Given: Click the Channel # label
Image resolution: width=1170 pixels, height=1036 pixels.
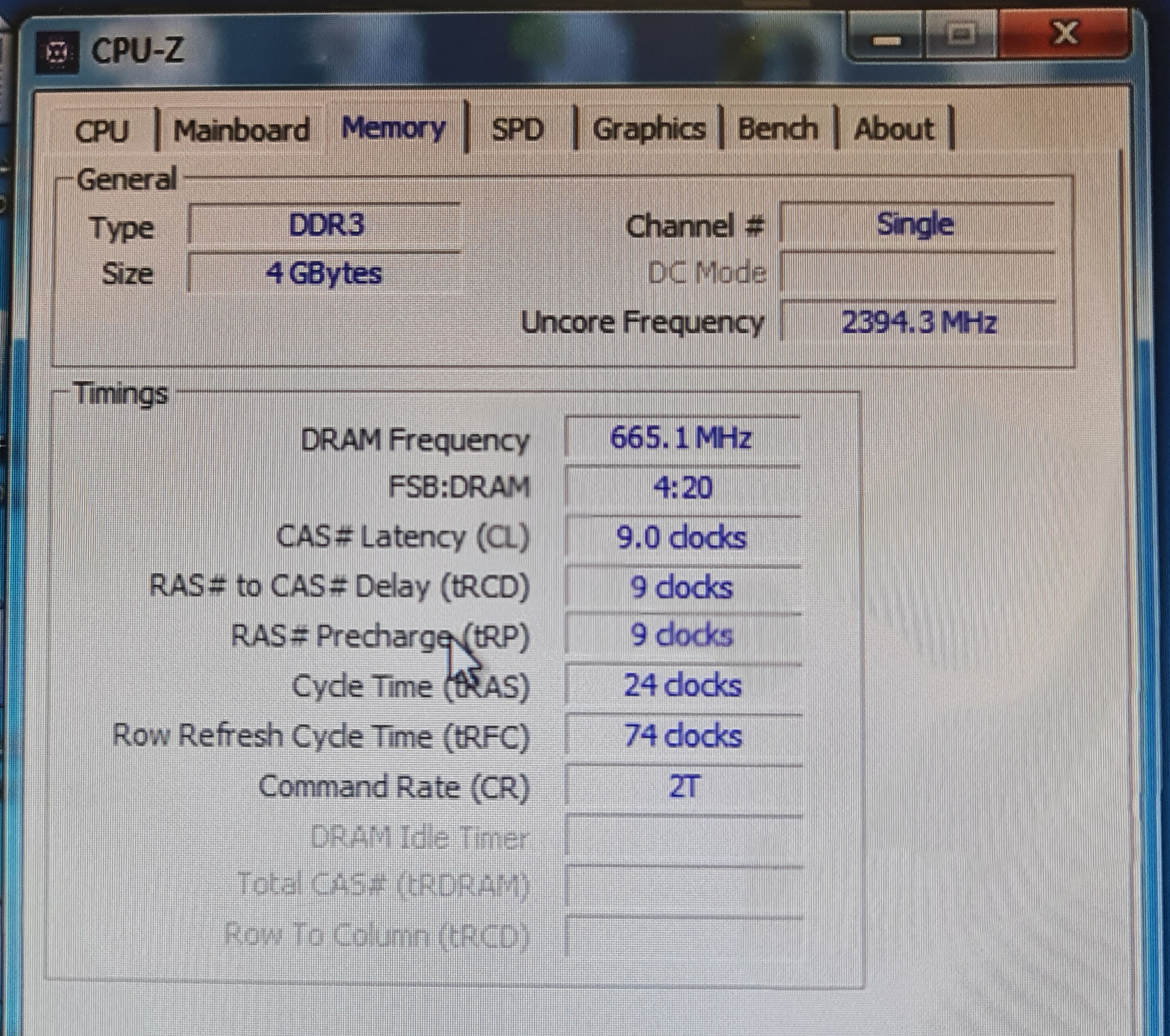Looking at the screenshot, I should (695, 226).
